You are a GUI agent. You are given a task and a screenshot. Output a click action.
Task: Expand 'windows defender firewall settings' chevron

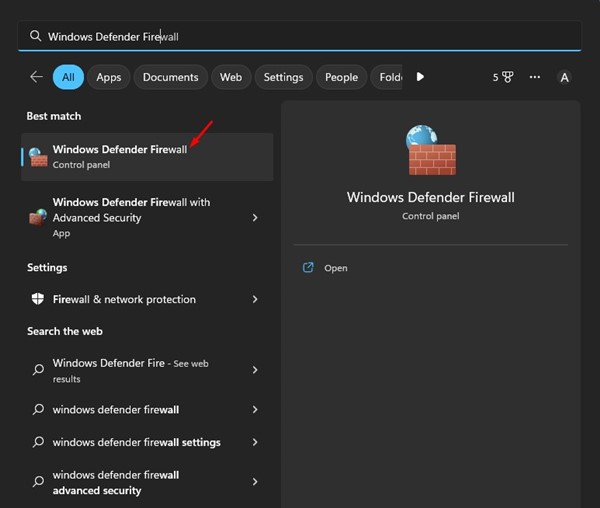[255, 442]
